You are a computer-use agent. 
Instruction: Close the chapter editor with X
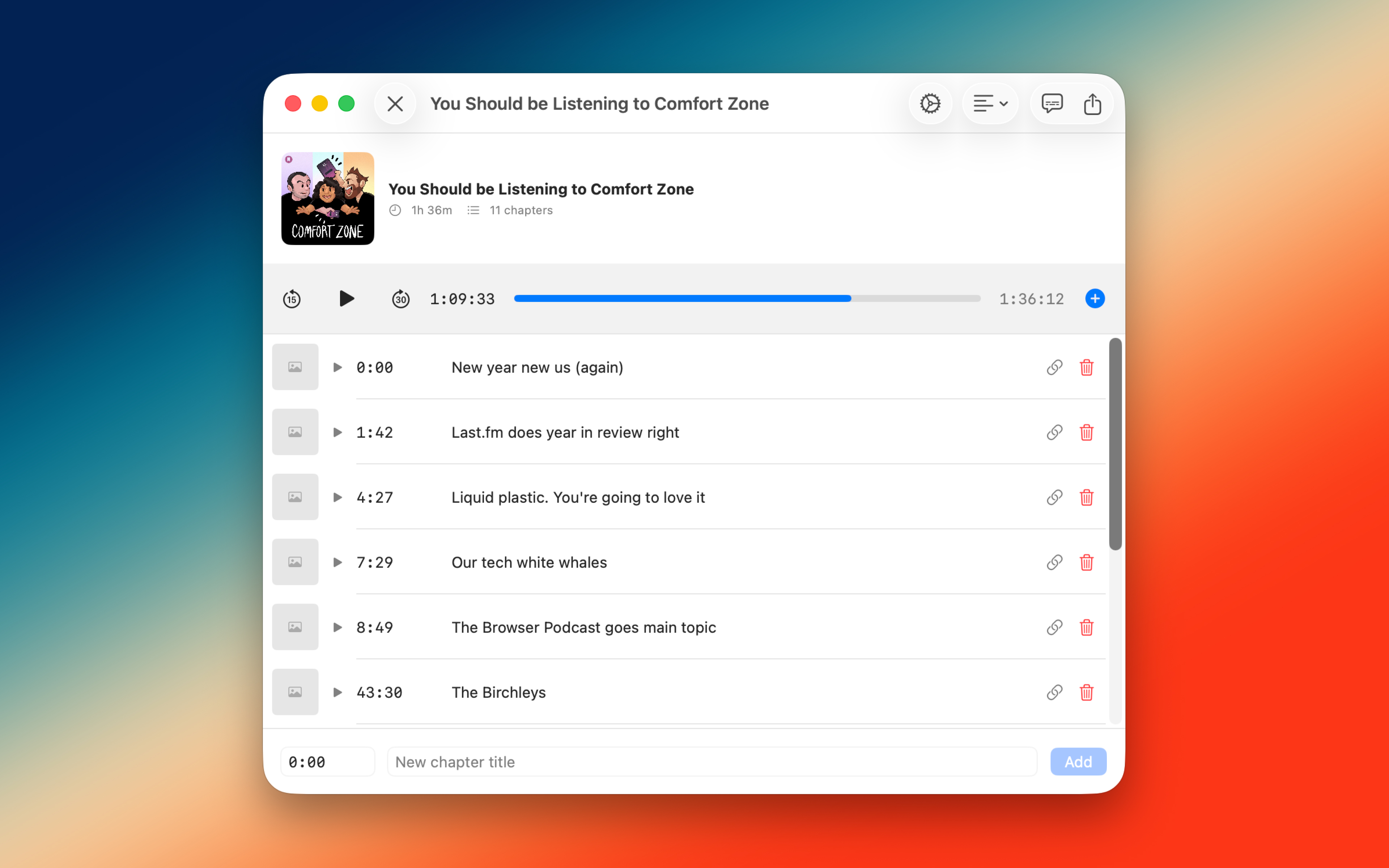[395, 103]
